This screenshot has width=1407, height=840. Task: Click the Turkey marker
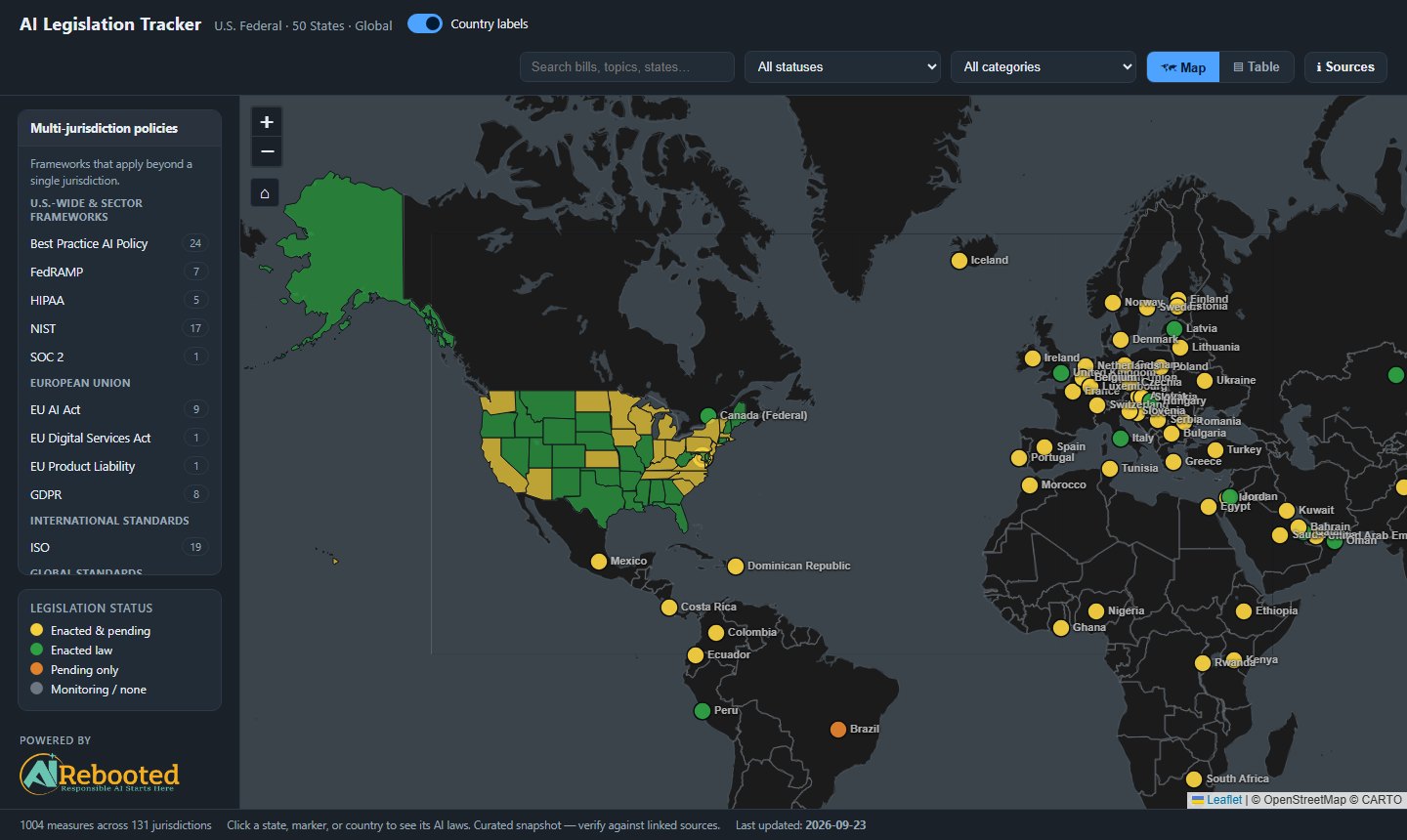[x=1215, y=450]
